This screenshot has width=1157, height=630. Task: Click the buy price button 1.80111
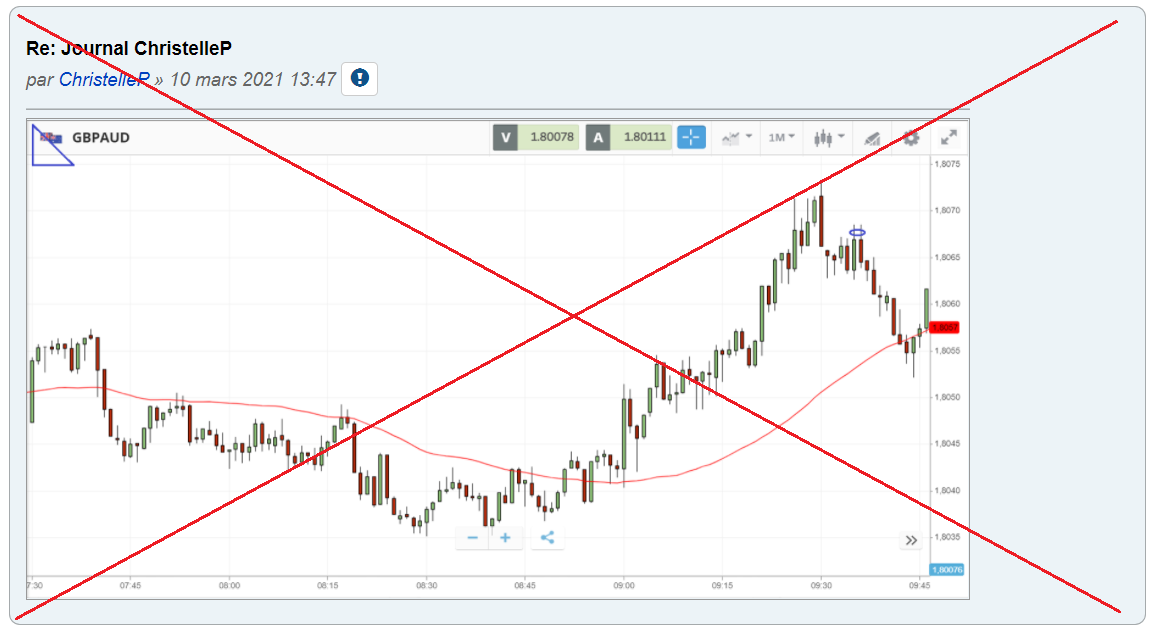click(629, 137)
